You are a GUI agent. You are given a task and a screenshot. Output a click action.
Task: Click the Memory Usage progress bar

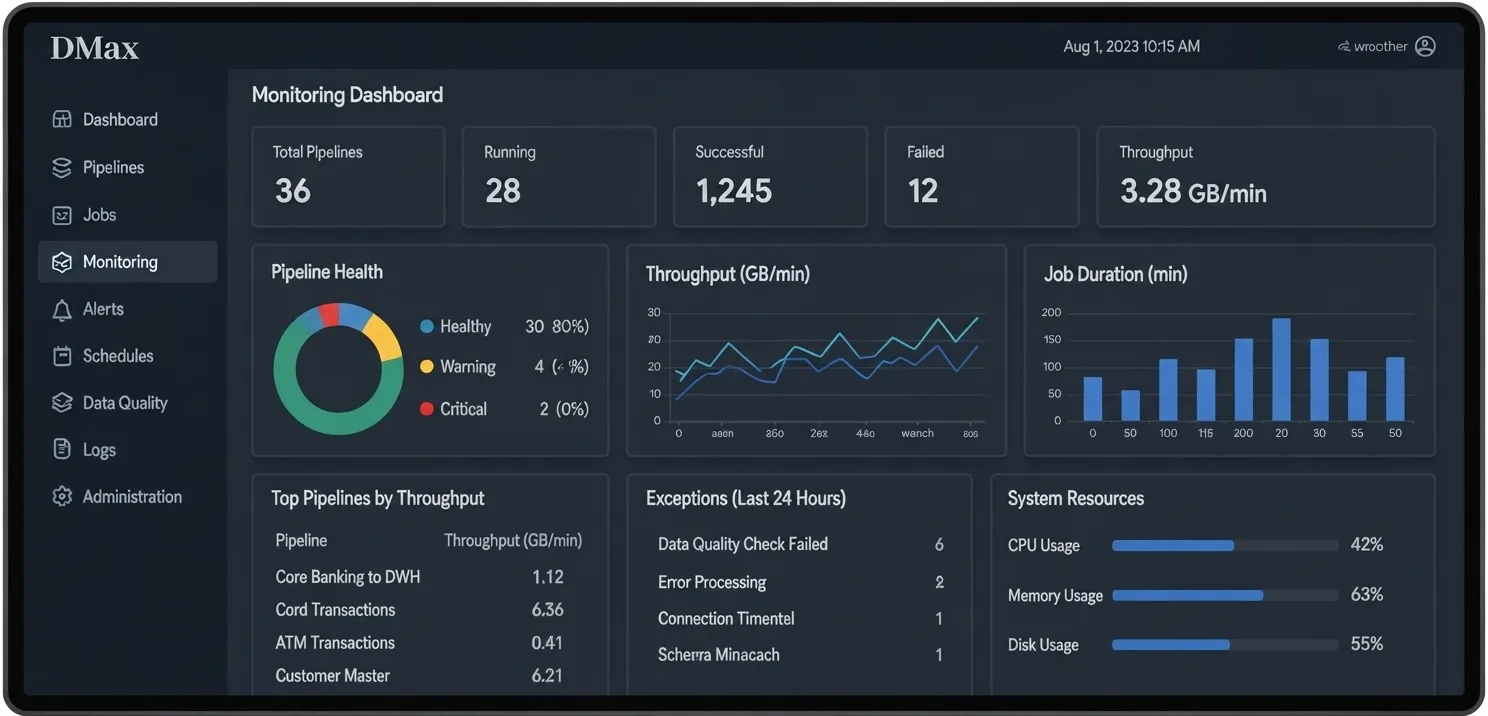[1225, 595]
